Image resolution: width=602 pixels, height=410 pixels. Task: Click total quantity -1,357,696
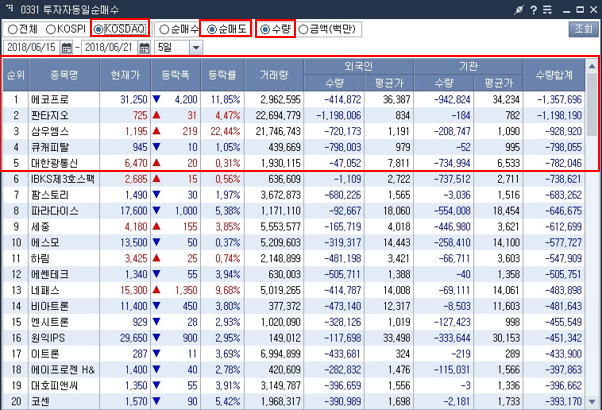[x=559, y=99]
